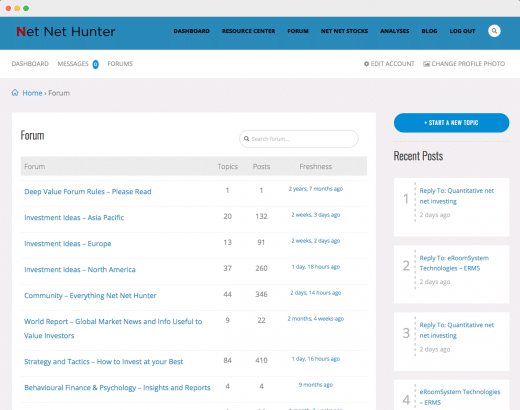Select the Messages tab
The image size is (520, 410).
[x=73, y=64]
